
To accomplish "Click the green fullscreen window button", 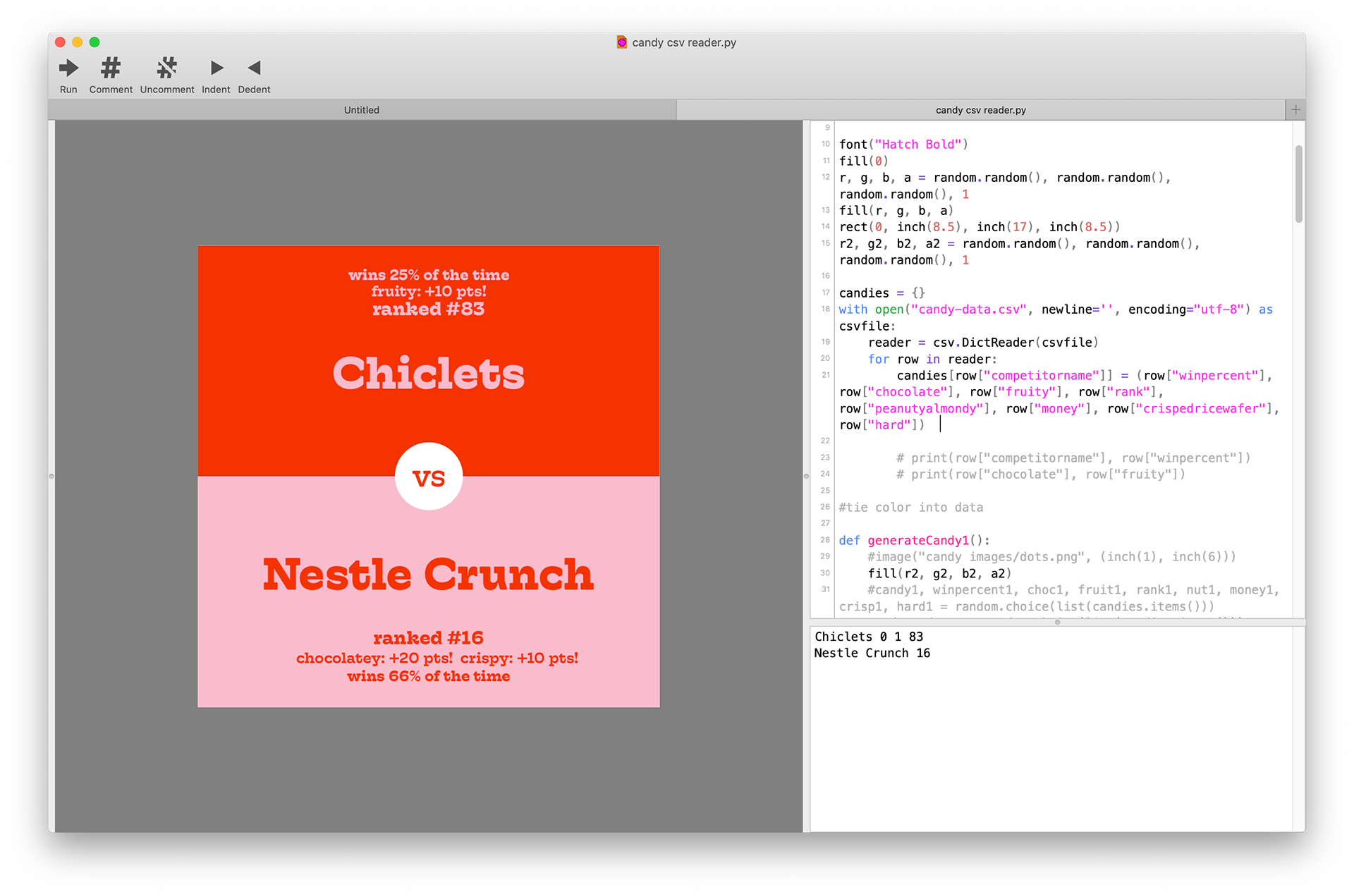I will pyautogui.click(x=94, y=42).
